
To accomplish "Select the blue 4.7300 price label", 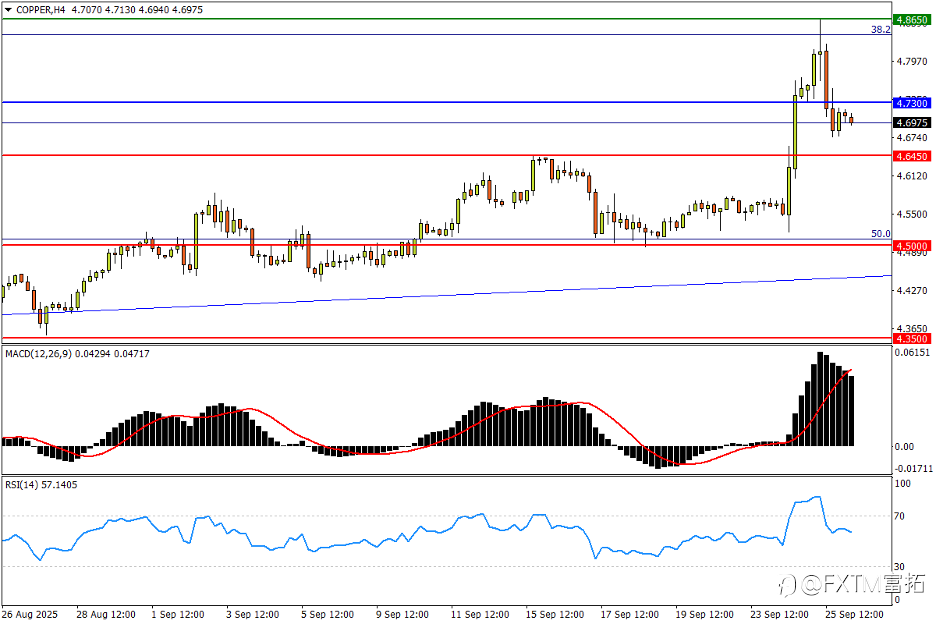I will 912,103.
